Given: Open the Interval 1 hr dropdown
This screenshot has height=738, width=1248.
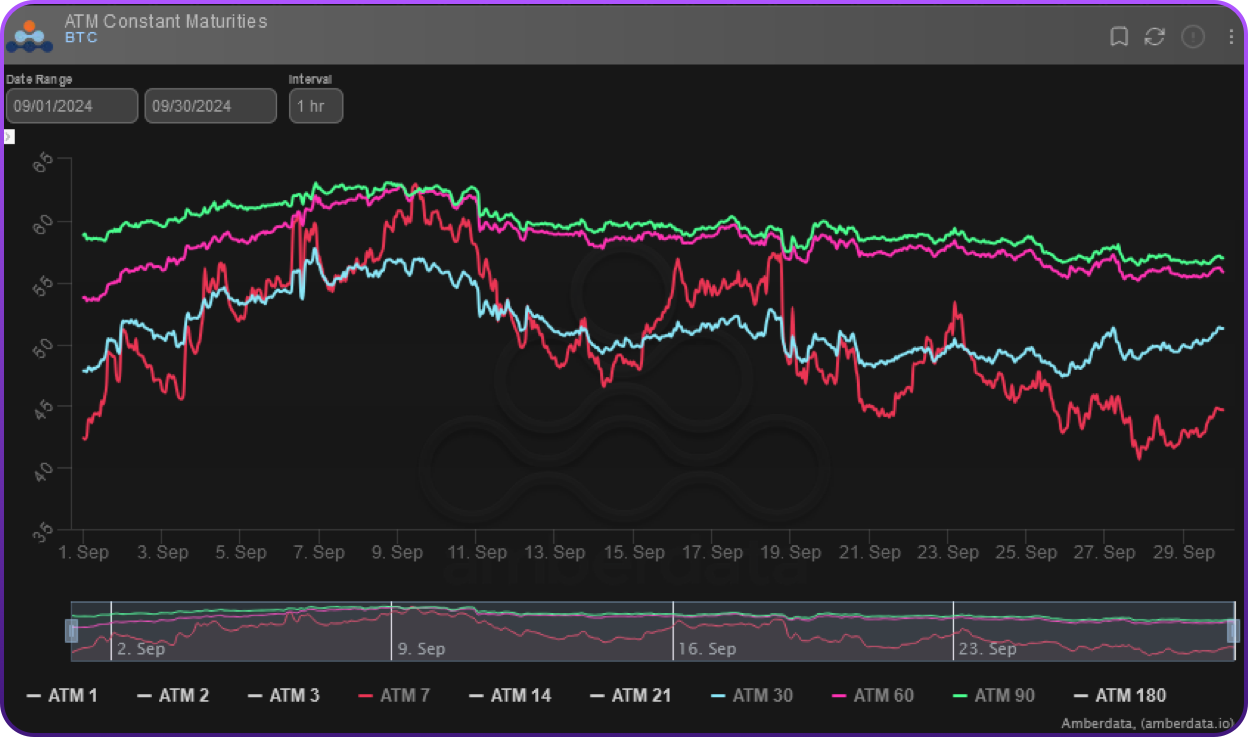Looking at the screenshot, I should [316, 106].
